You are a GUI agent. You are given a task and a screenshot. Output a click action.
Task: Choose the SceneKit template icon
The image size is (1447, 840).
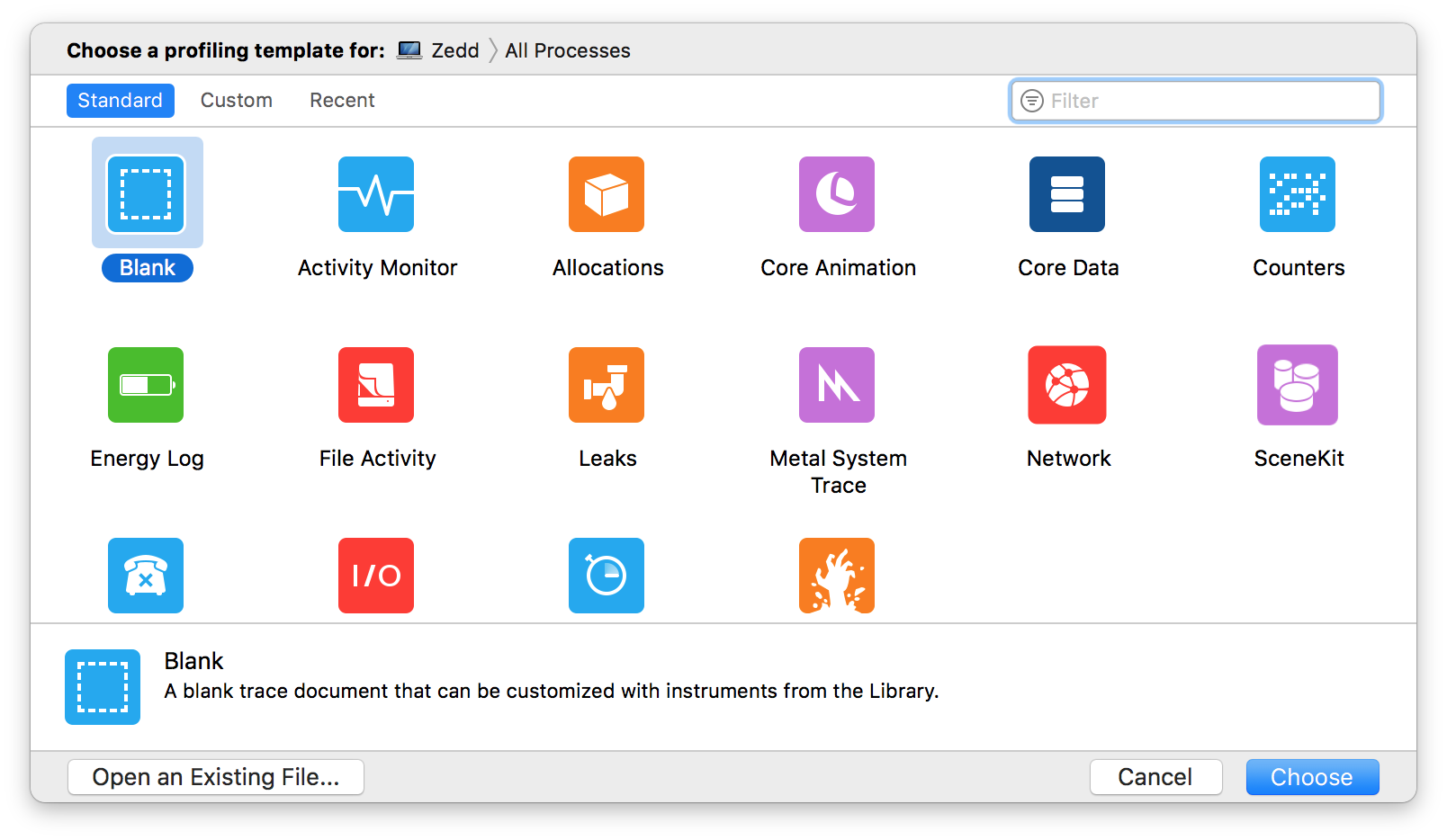click(x=1298, y=385)
